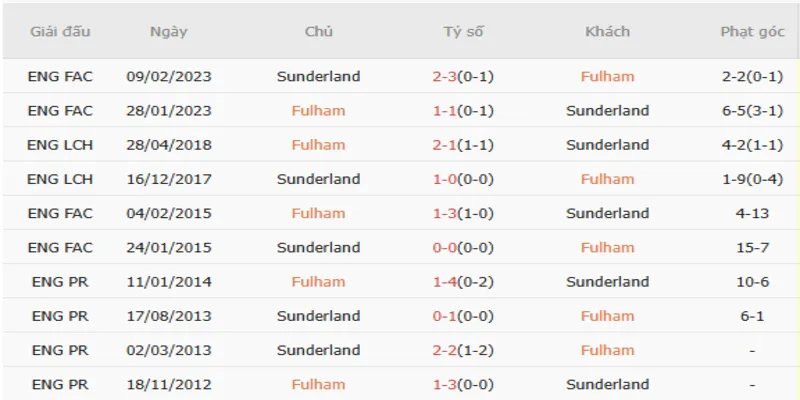The height and width of the screenshot is (400, 800).
Task: Click Fulham in the 28/04/2018 match row
Action: point(318,145)
